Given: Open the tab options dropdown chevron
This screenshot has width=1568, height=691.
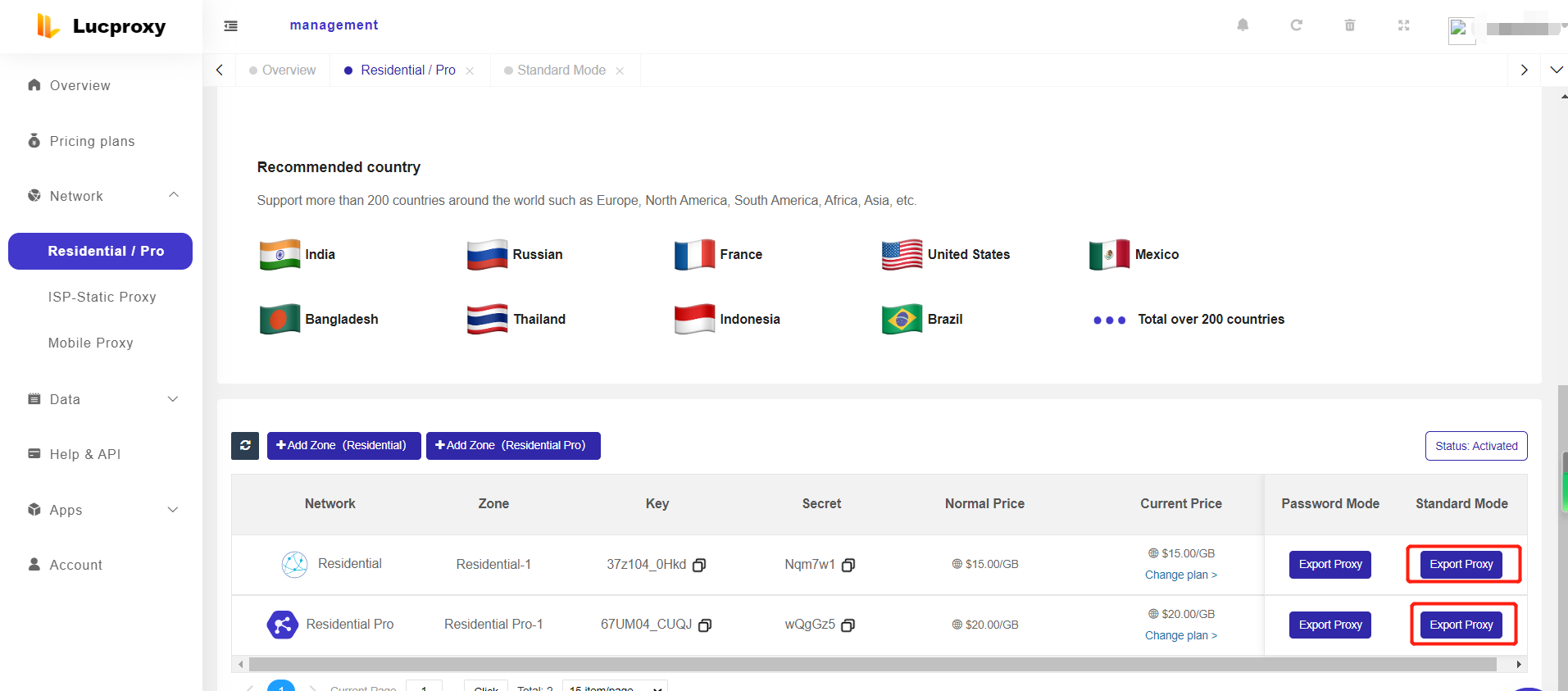Looking at the screenshot, I should point(1556,70).
